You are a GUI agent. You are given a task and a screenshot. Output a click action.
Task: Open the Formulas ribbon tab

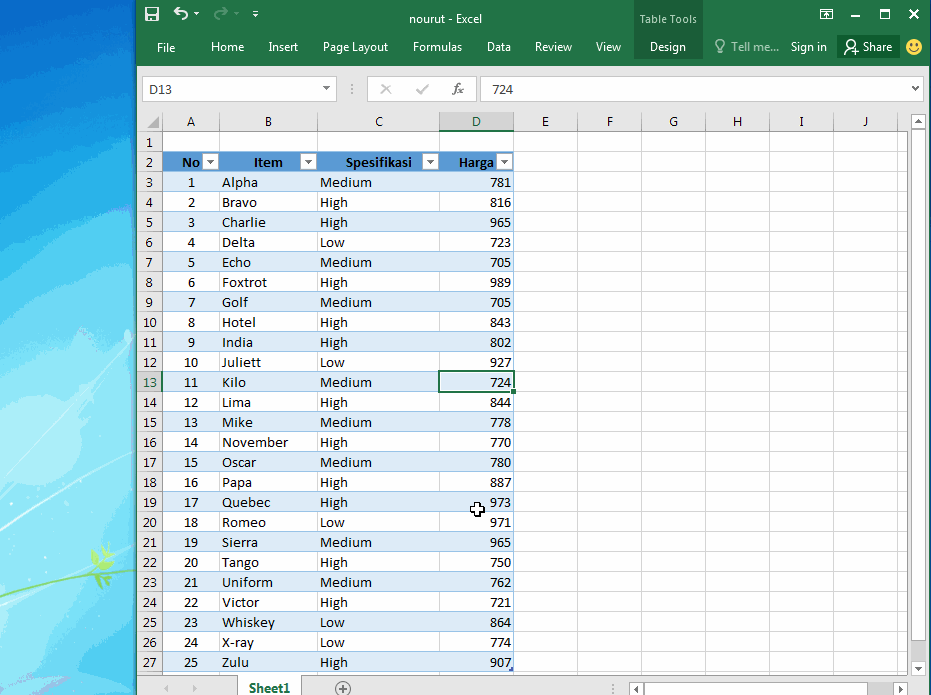click(437, 46)
